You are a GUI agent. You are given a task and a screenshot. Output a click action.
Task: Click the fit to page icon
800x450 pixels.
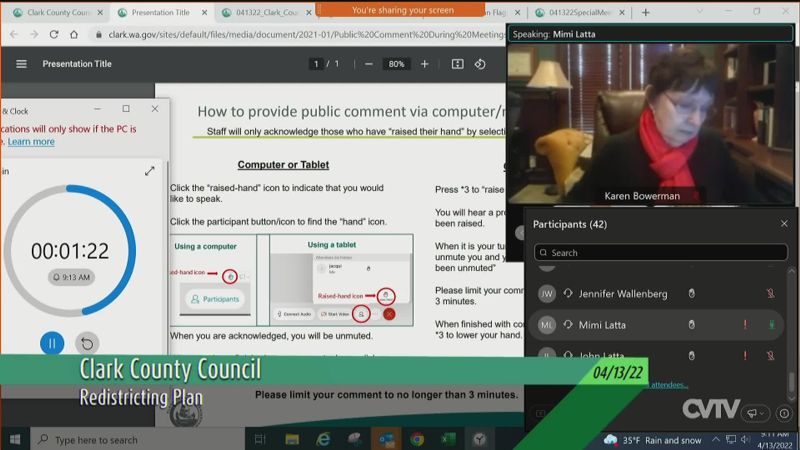[x=457, y=64]
